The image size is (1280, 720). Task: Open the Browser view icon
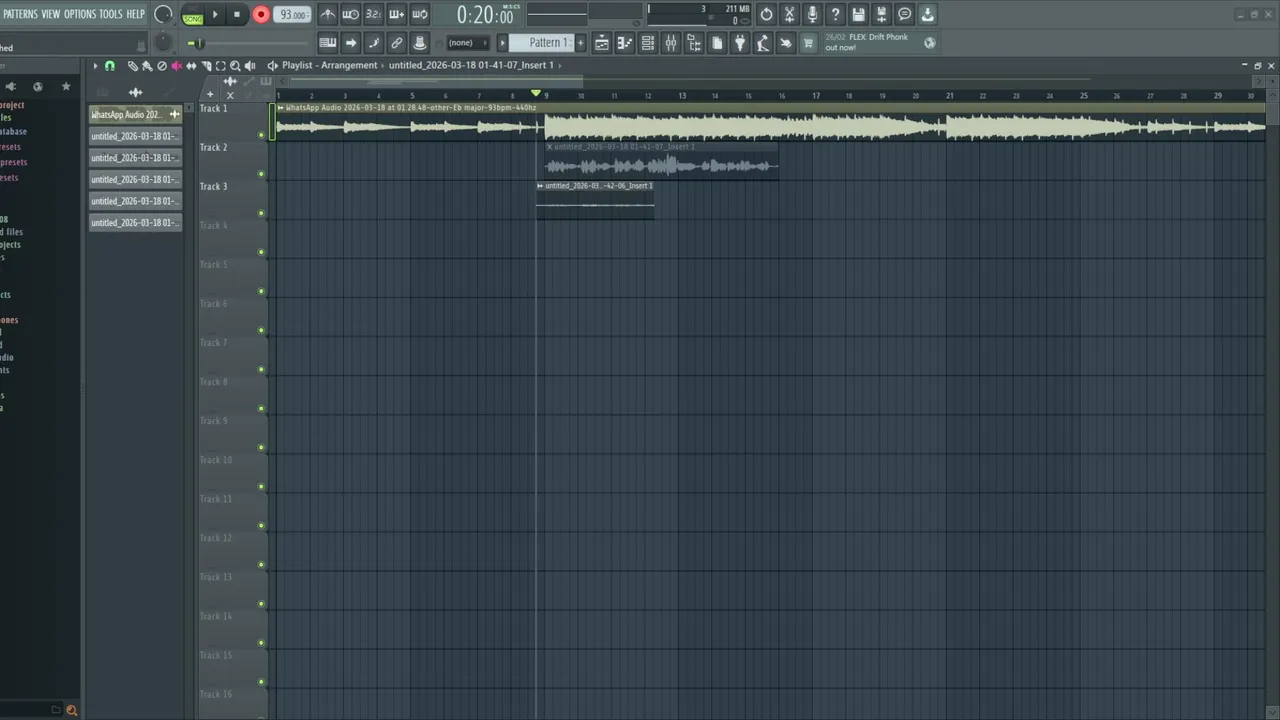(694, 43)
